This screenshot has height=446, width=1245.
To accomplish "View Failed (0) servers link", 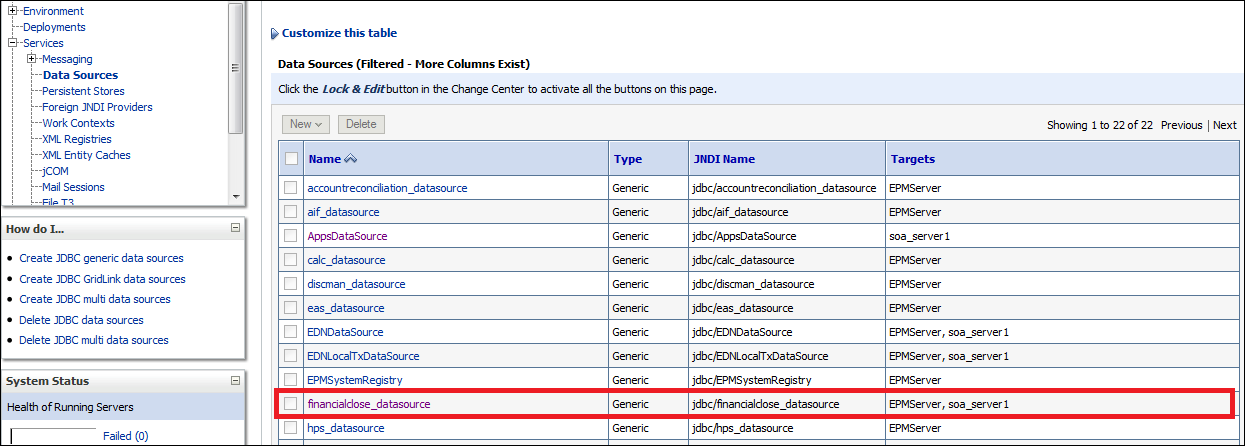I will [125, 436].
